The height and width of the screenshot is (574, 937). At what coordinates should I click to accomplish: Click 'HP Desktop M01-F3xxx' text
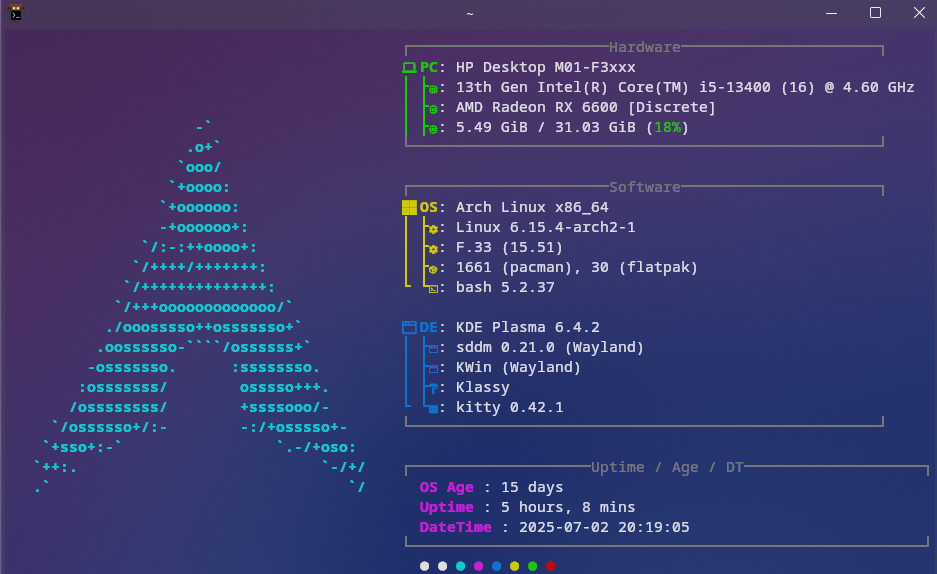(x=546, y=67)
